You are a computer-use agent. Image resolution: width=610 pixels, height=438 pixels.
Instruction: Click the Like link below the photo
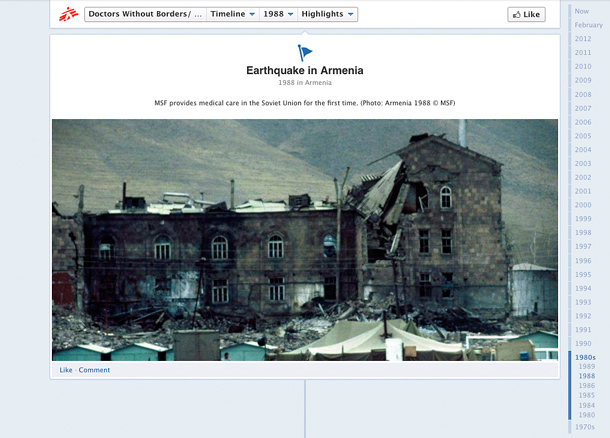[x=66, y=370]
